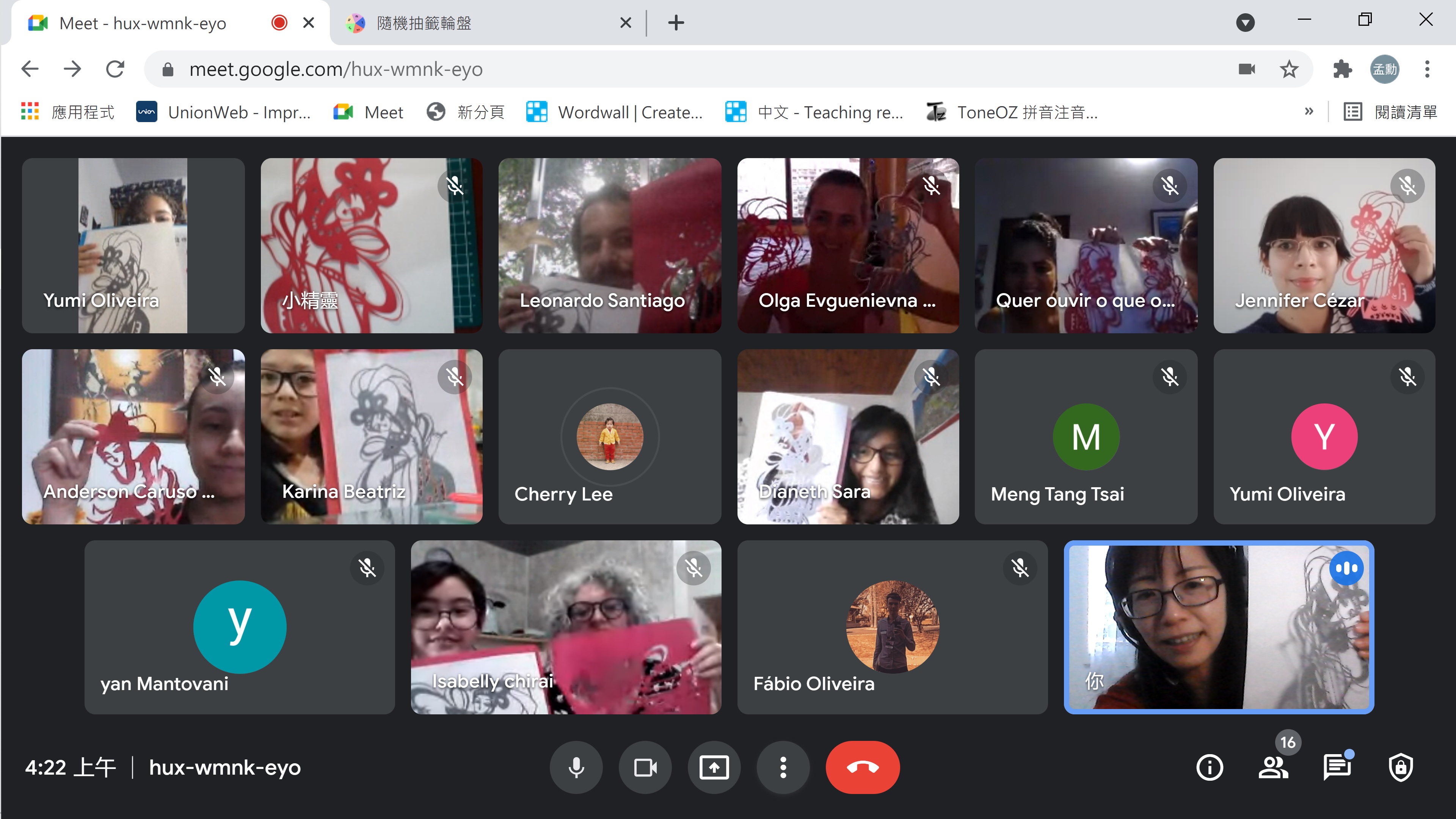Select Jennifer Cézar's video tile
The width and height of the screenshot is (1456, 819).
coord(1324,245)
